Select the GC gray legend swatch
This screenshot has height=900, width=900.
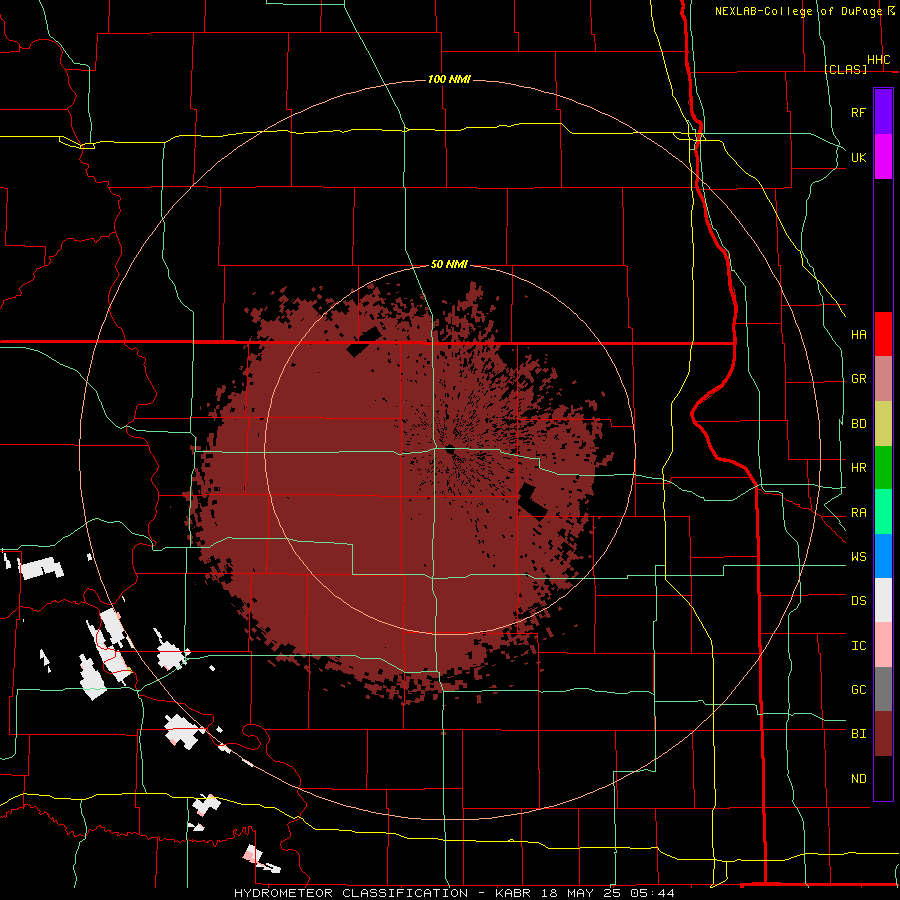pyautogui.click(x=883, y=689)
